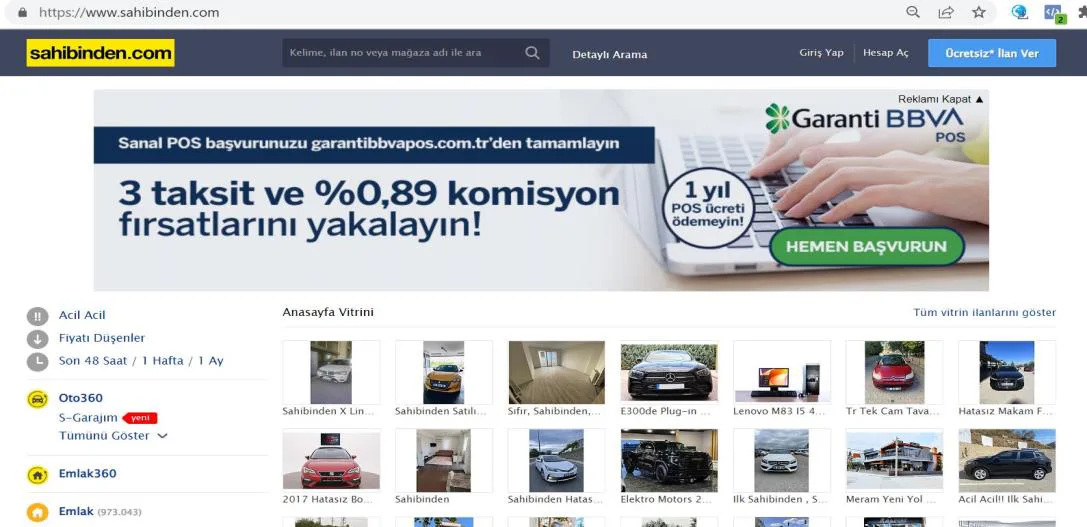The height and width of the screenshot is (527, 1087).
Task: Open Tüm vitrin ilanlarını göster link
Action: (984, 313)
